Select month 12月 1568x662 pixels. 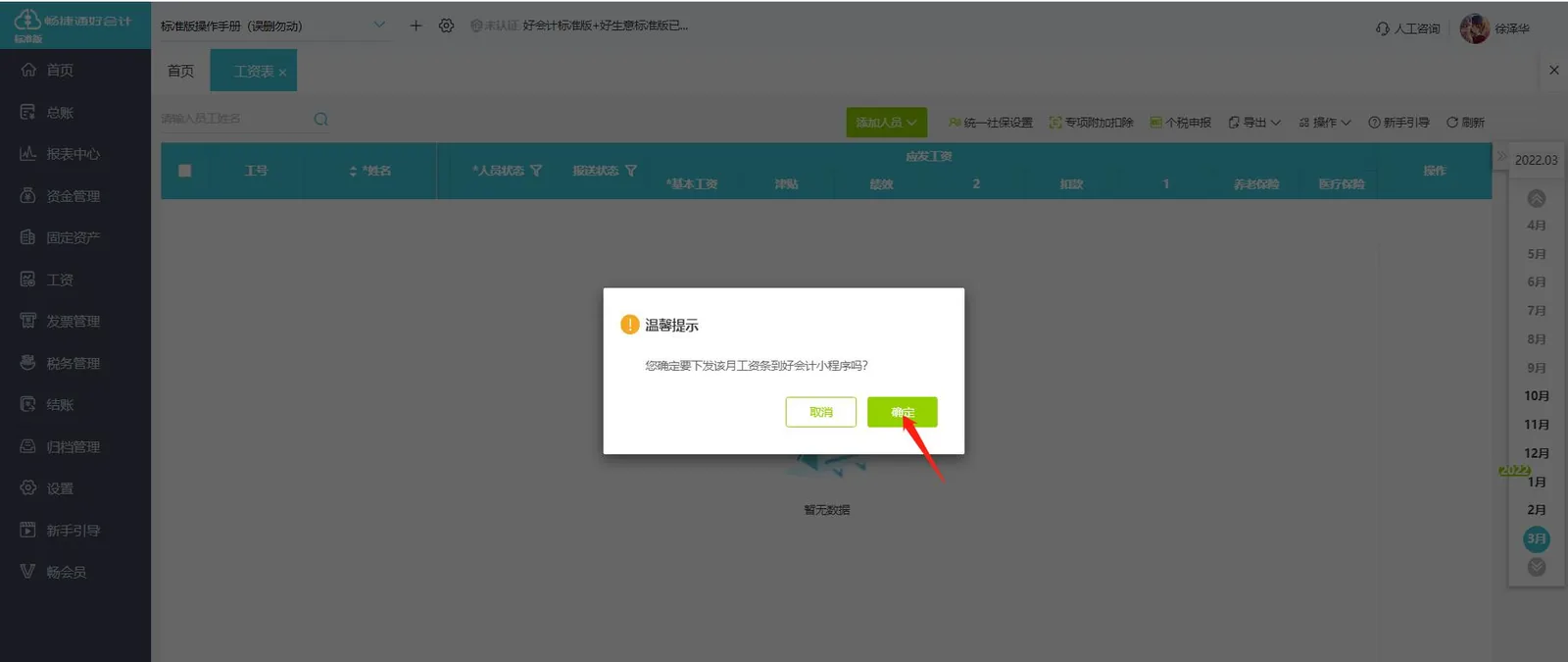click(x=1537, y=453)
